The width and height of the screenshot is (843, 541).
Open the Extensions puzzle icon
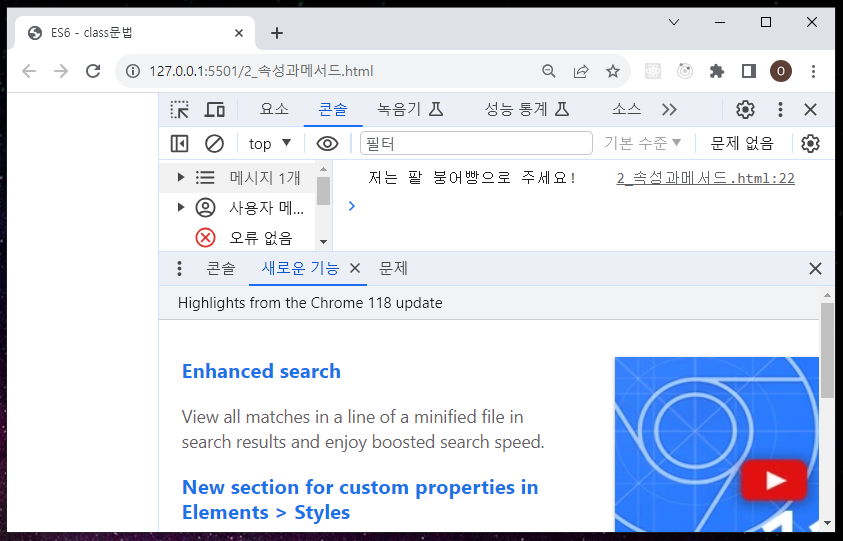coord(717,71)
